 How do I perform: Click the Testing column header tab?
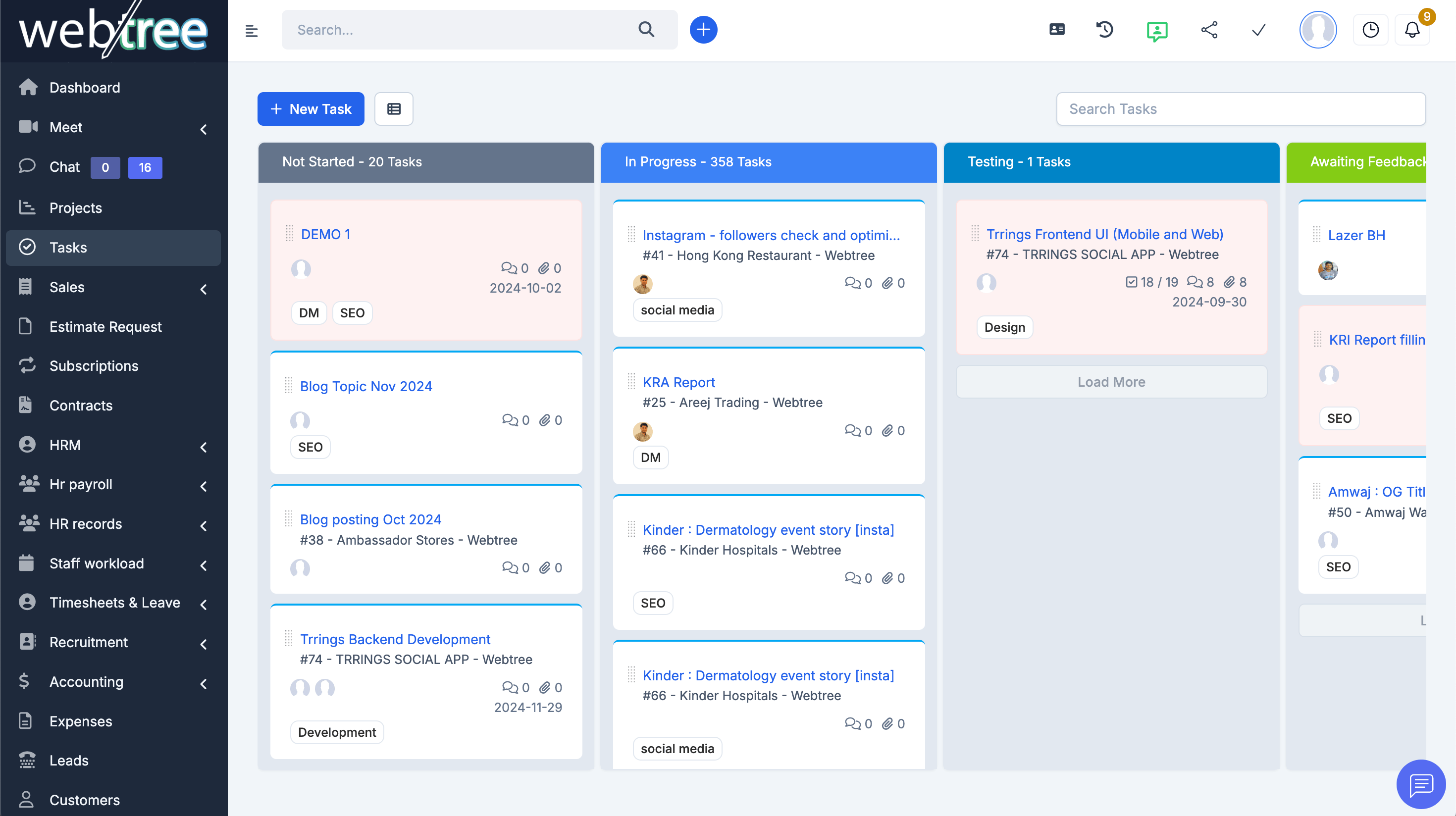pyautogui.click(x=1111, y=161)
